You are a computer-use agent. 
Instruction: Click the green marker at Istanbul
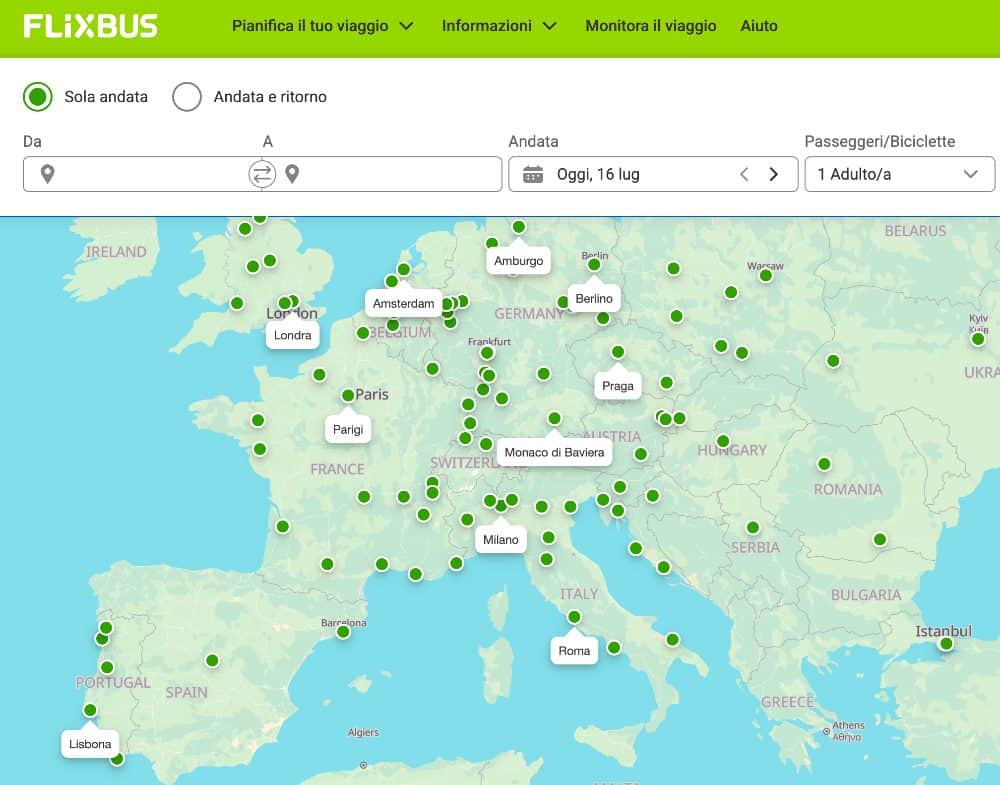[x=946, y=644]
